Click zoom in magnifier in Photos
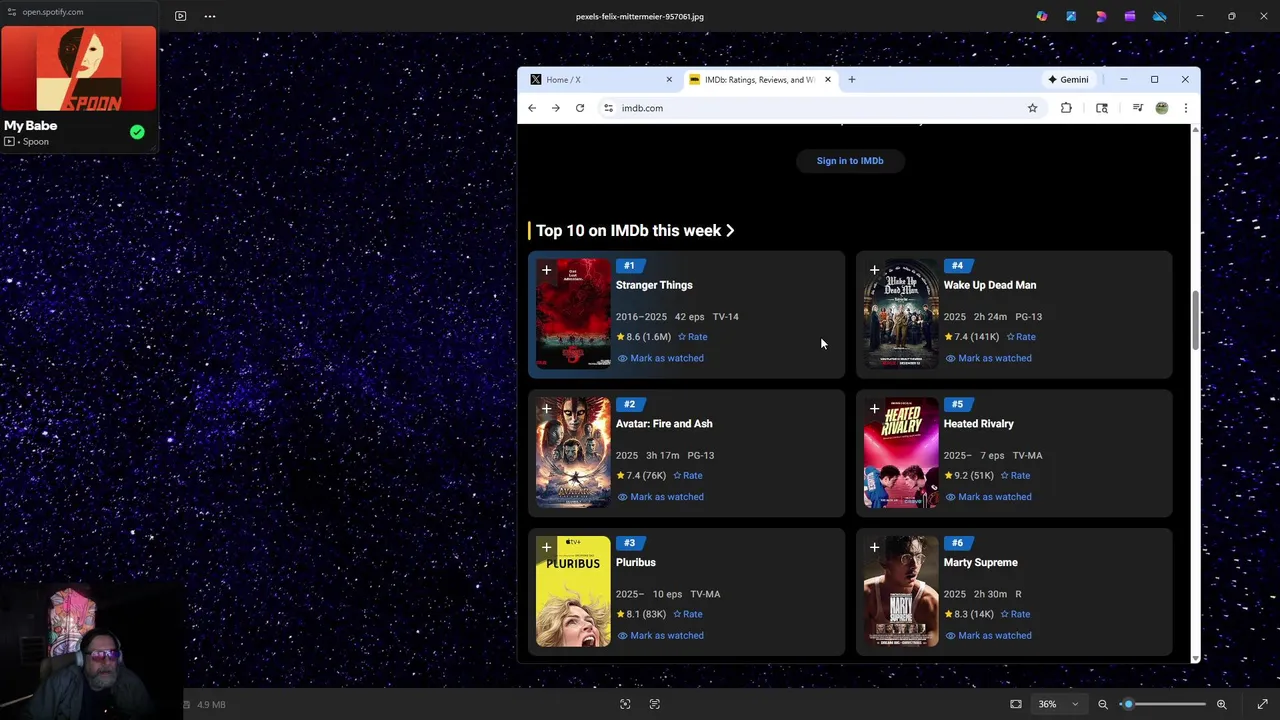 pyautogui.click(x=1222, y=704)
